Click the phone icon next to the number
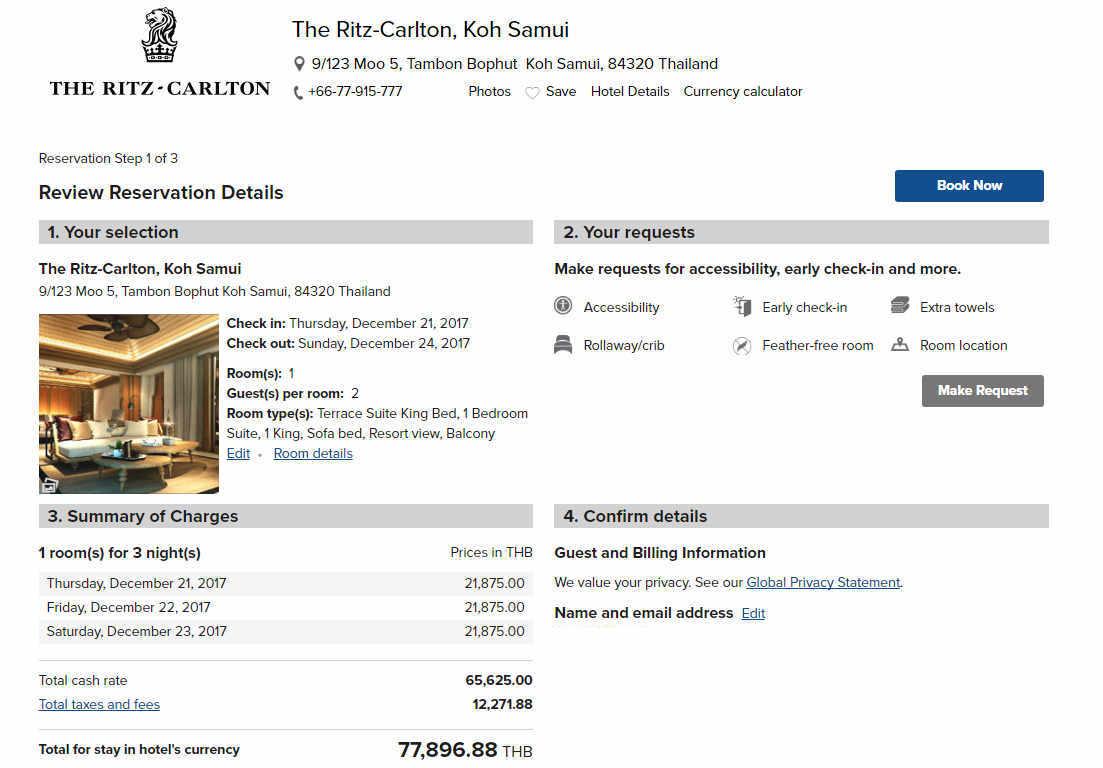The width and height of the screenshot is (1103, 768). [x=297, y=92]
